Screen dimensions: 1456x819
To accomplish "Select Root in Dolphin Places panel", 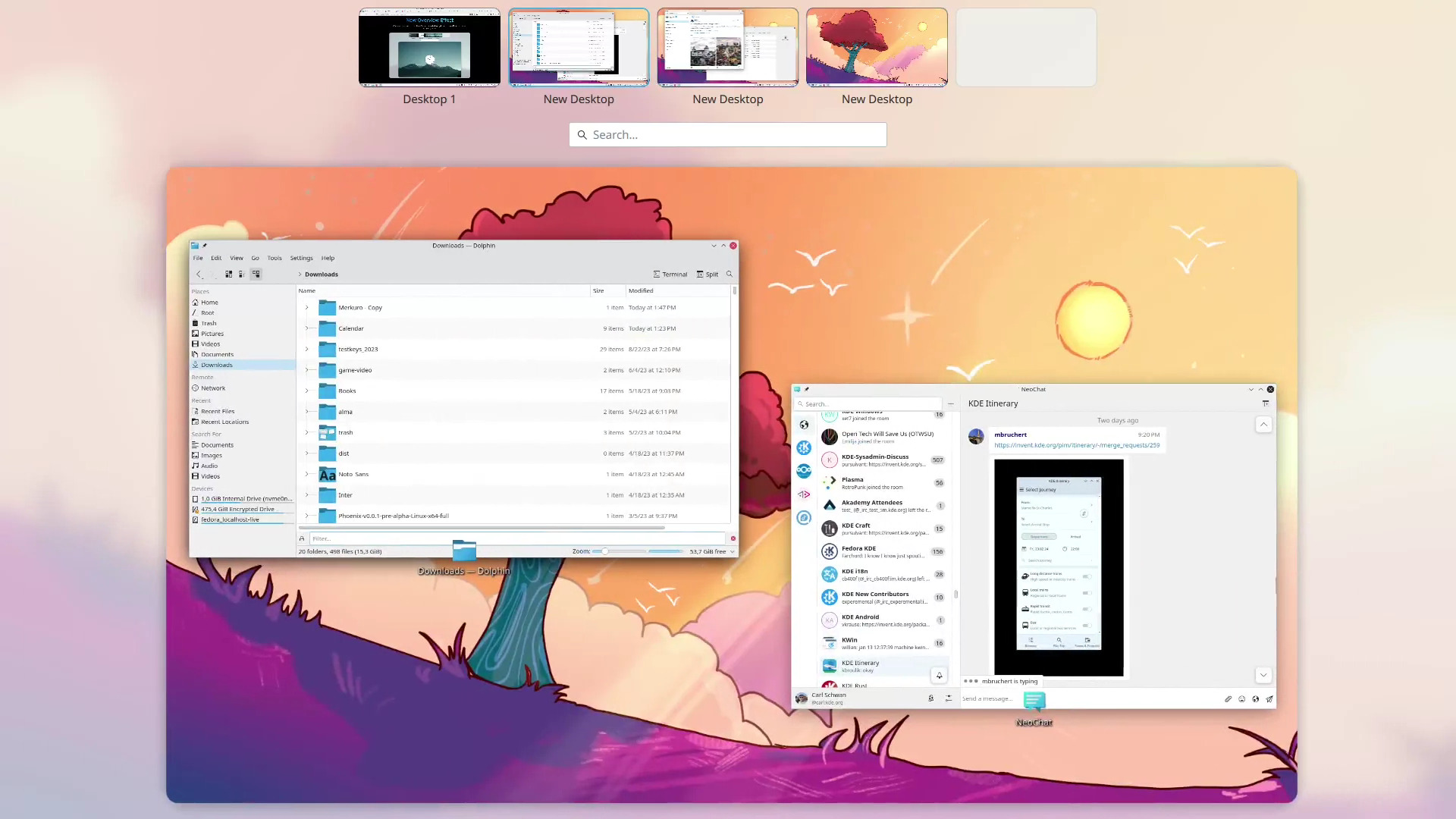I will pyautogui.click(x=243, y=313).
